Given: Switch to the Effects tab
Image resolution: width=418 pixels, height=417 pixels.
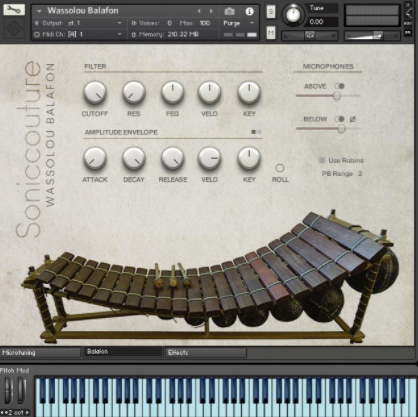Looking at the screenshot, I should tap(206, 353).
